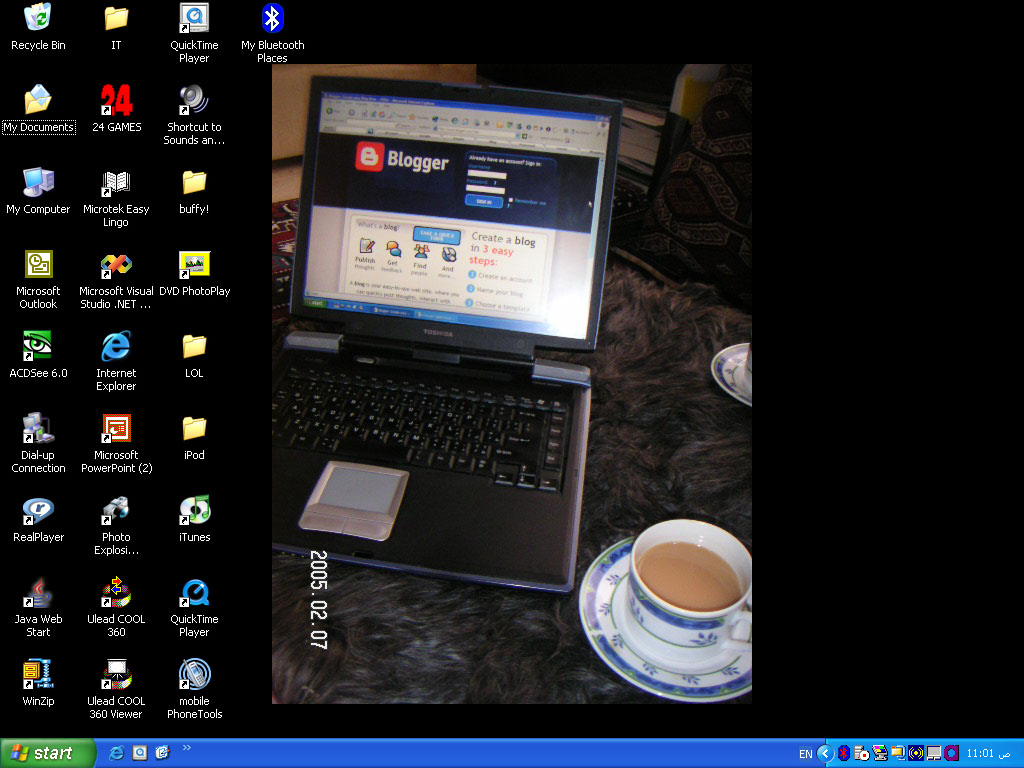
Task: Launch the mobile PhoneTools shortcut
Action: [195, 689]
